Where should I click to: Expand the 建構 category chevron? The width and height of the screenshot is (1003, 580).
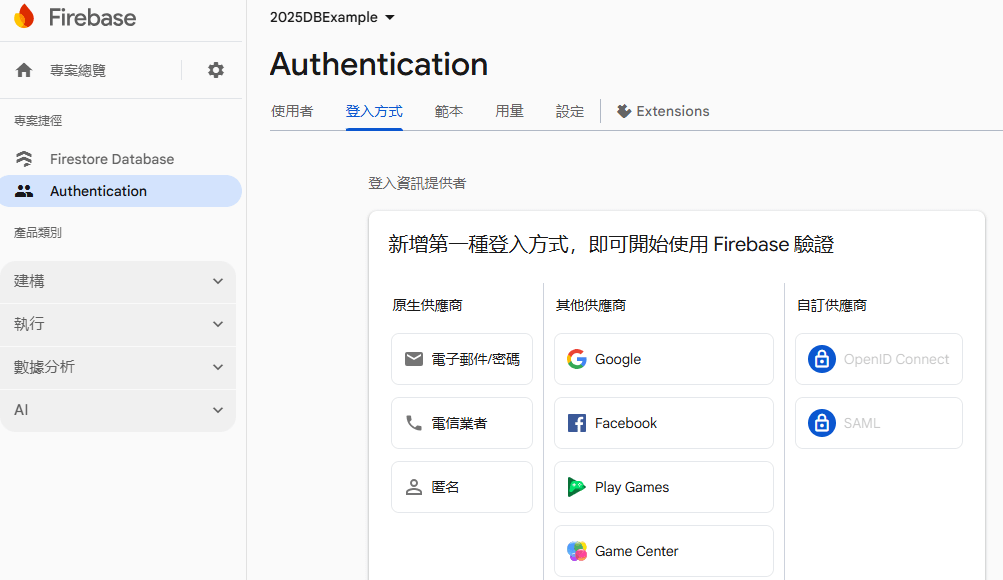tap(218, 281)
